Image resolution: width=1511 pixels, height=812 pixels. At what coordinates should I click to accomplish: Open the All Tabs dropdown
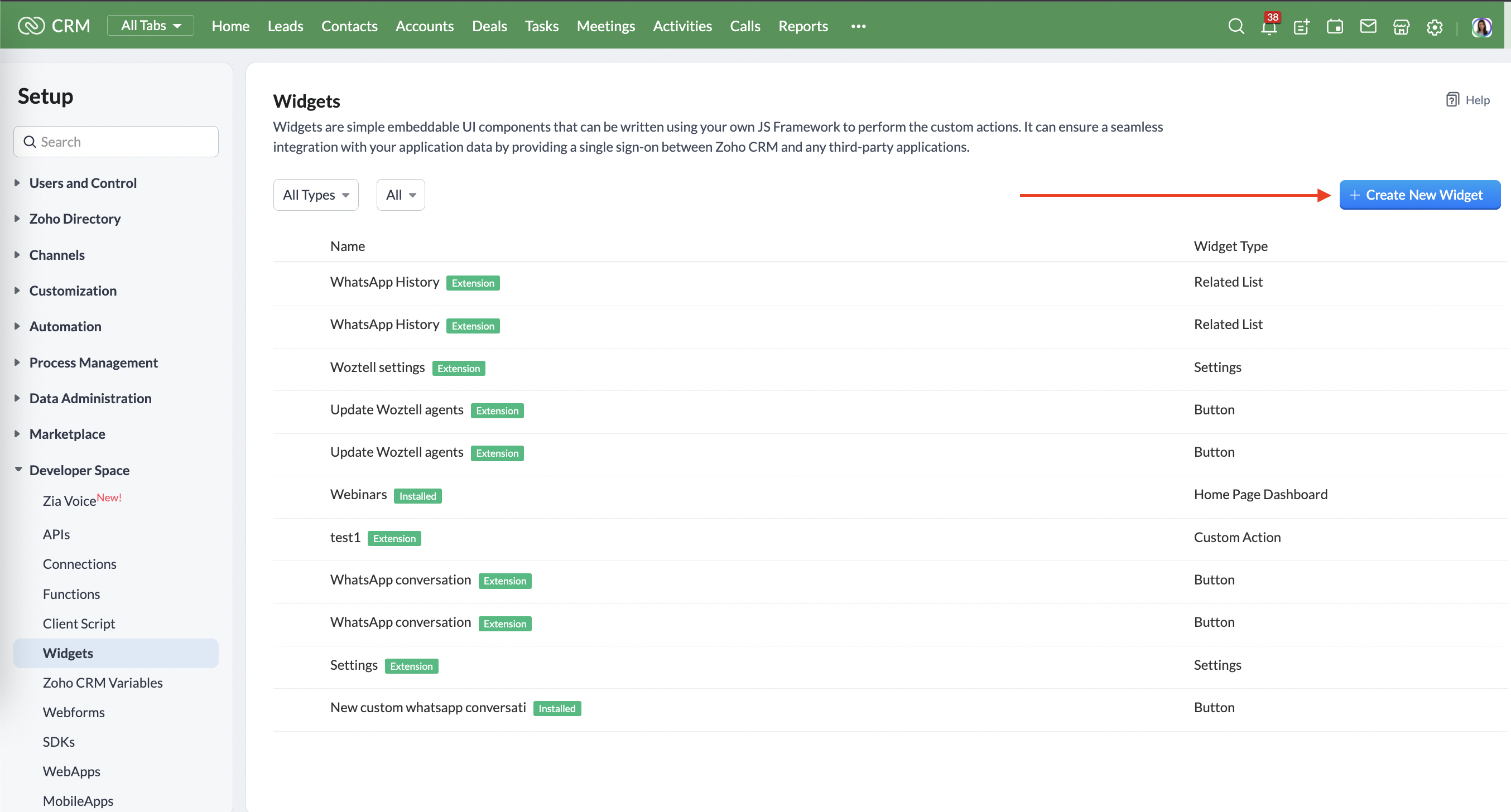coord(150,26)
